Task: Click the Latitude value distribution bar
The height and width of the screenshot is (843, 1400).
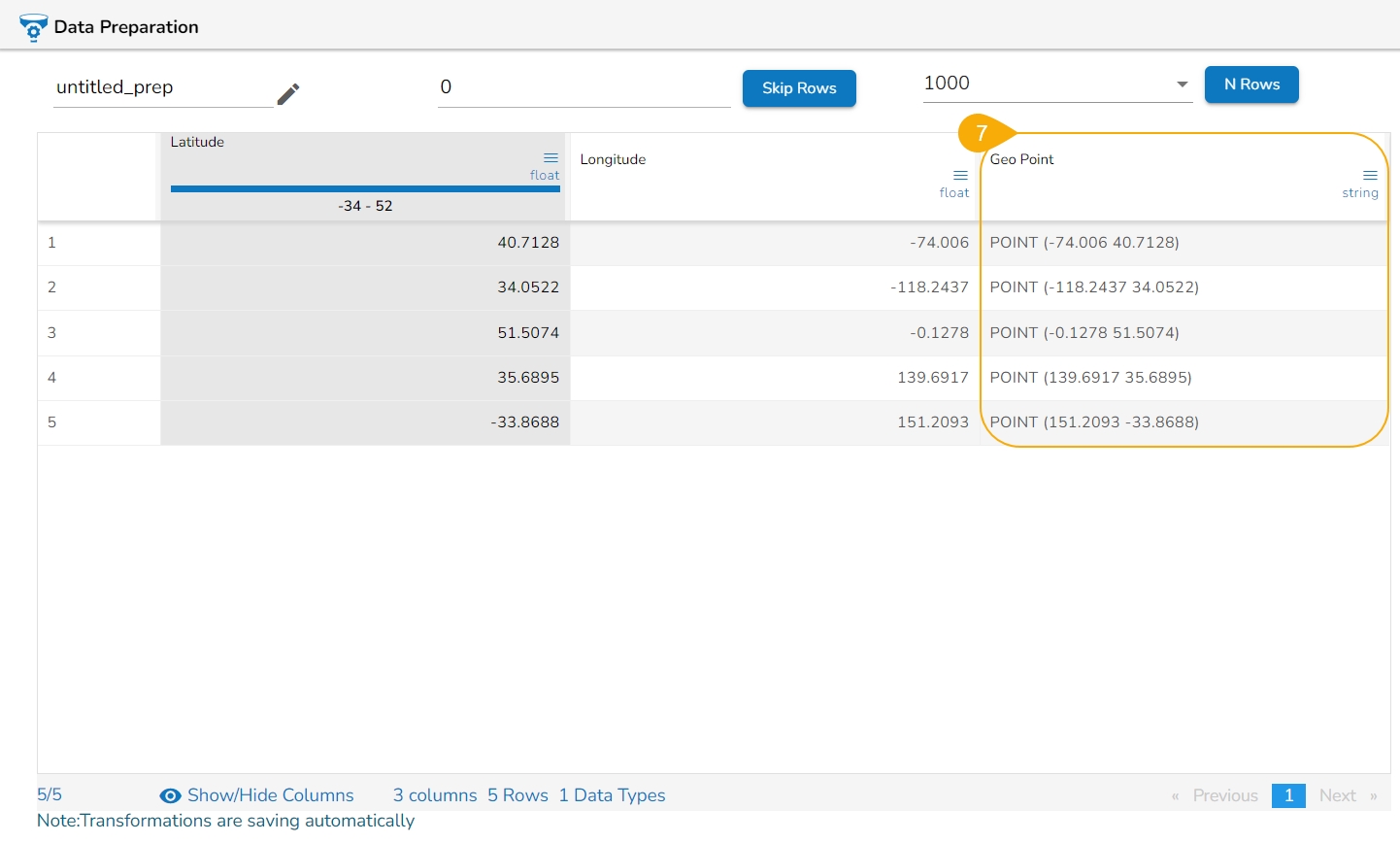Action: click(x=365, y=188)
